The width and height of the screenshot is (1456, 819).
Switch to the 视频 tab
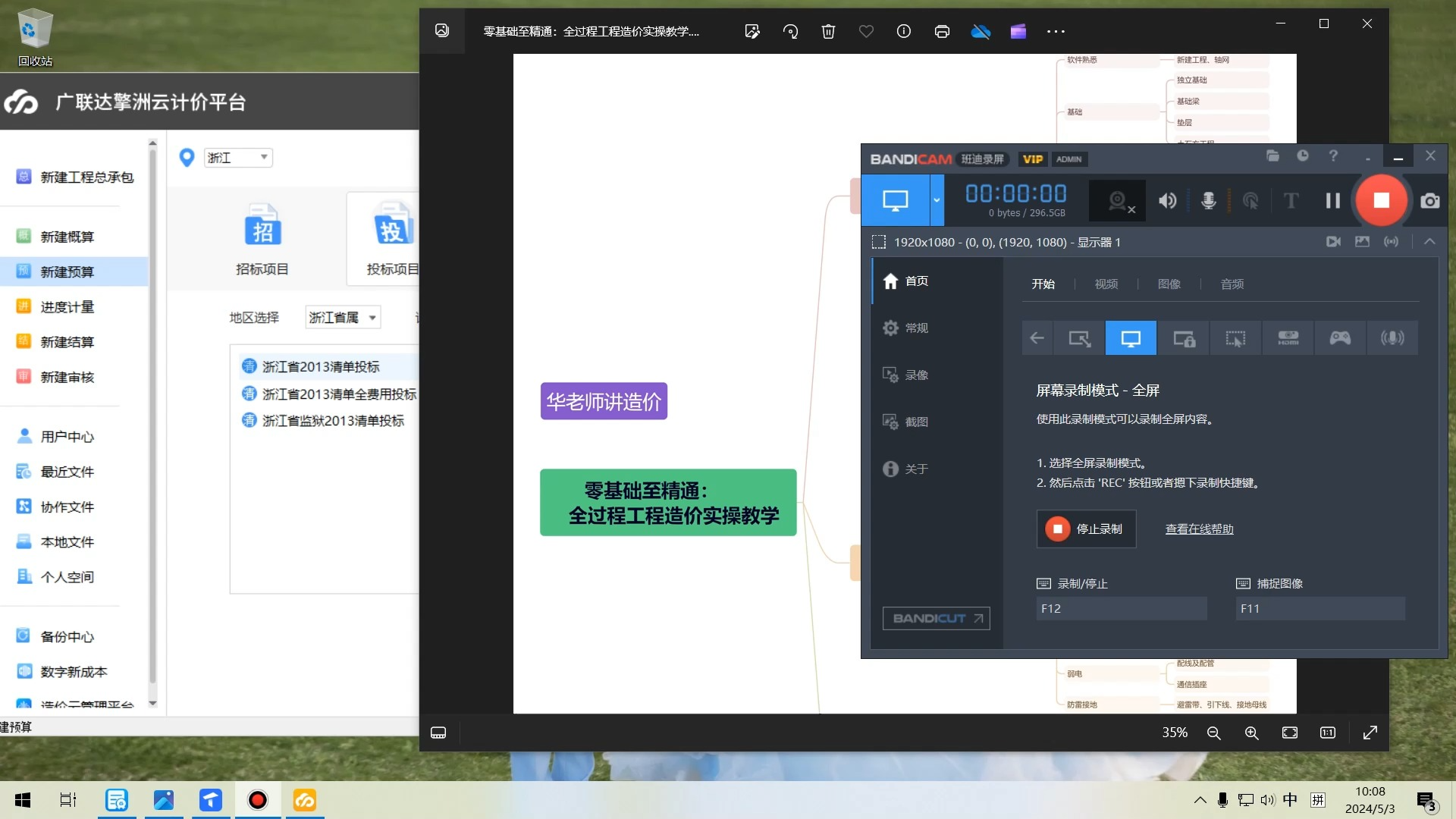(x=1106, y=284)
